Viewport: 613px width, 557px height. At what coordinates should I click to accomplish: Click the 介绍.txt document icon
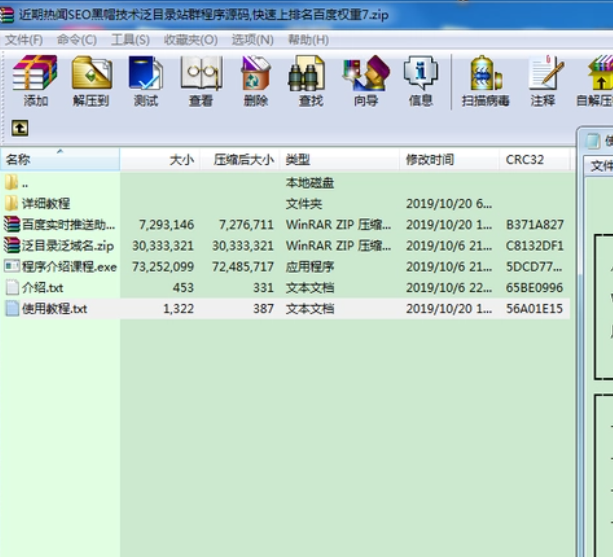click(12, 288)
